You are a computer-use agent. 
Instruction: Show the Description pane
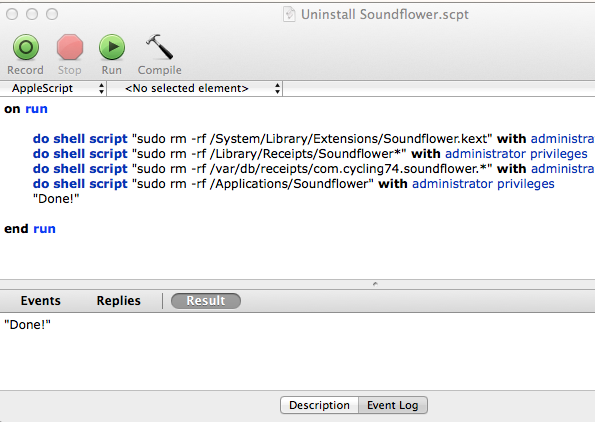[x=319, y=405]
